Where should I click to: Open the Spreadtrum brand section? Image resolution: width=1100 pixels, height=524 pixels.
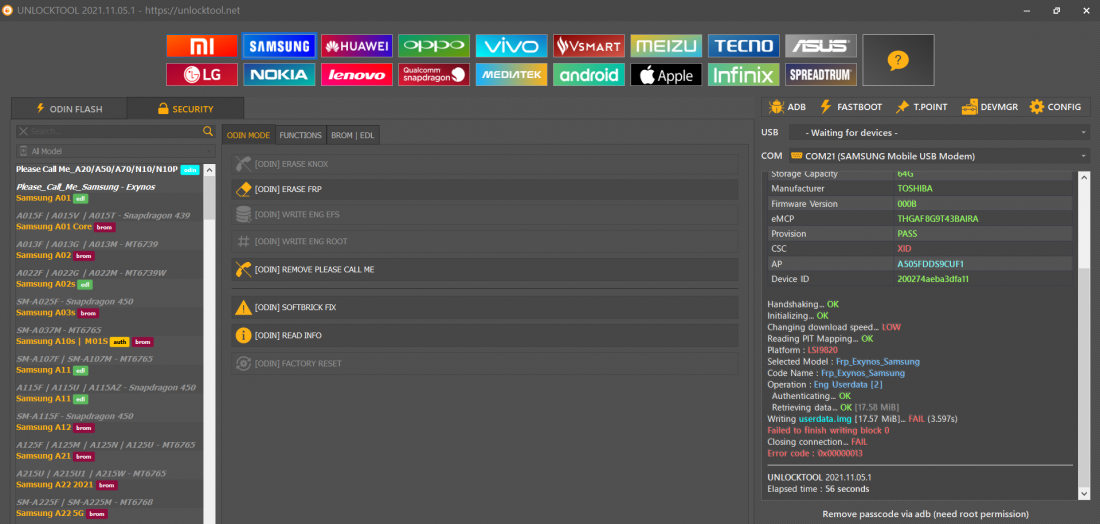tap(821, 74)
